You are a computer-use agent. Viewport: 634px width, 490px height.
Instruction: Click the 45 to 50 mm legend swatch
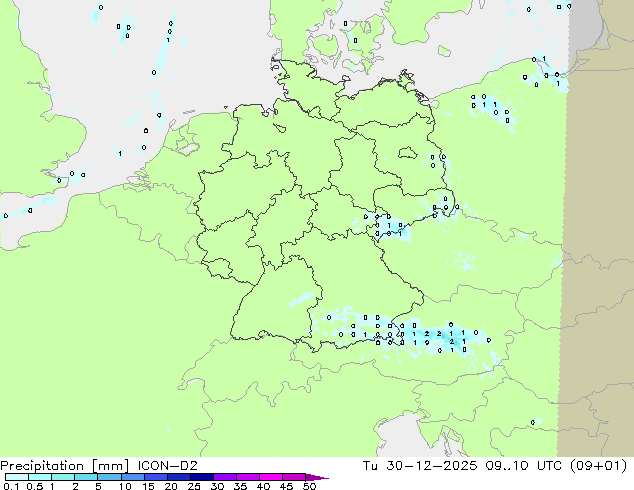coord(294,477)
